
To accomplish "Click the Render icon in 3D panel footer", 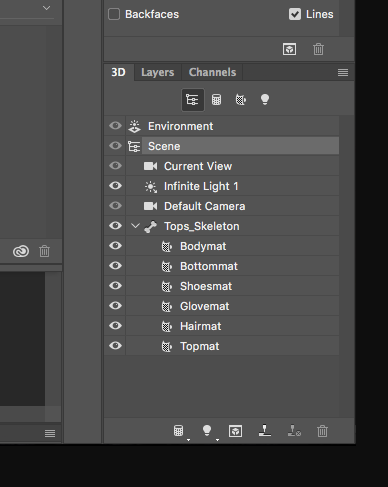I will 236,431.
